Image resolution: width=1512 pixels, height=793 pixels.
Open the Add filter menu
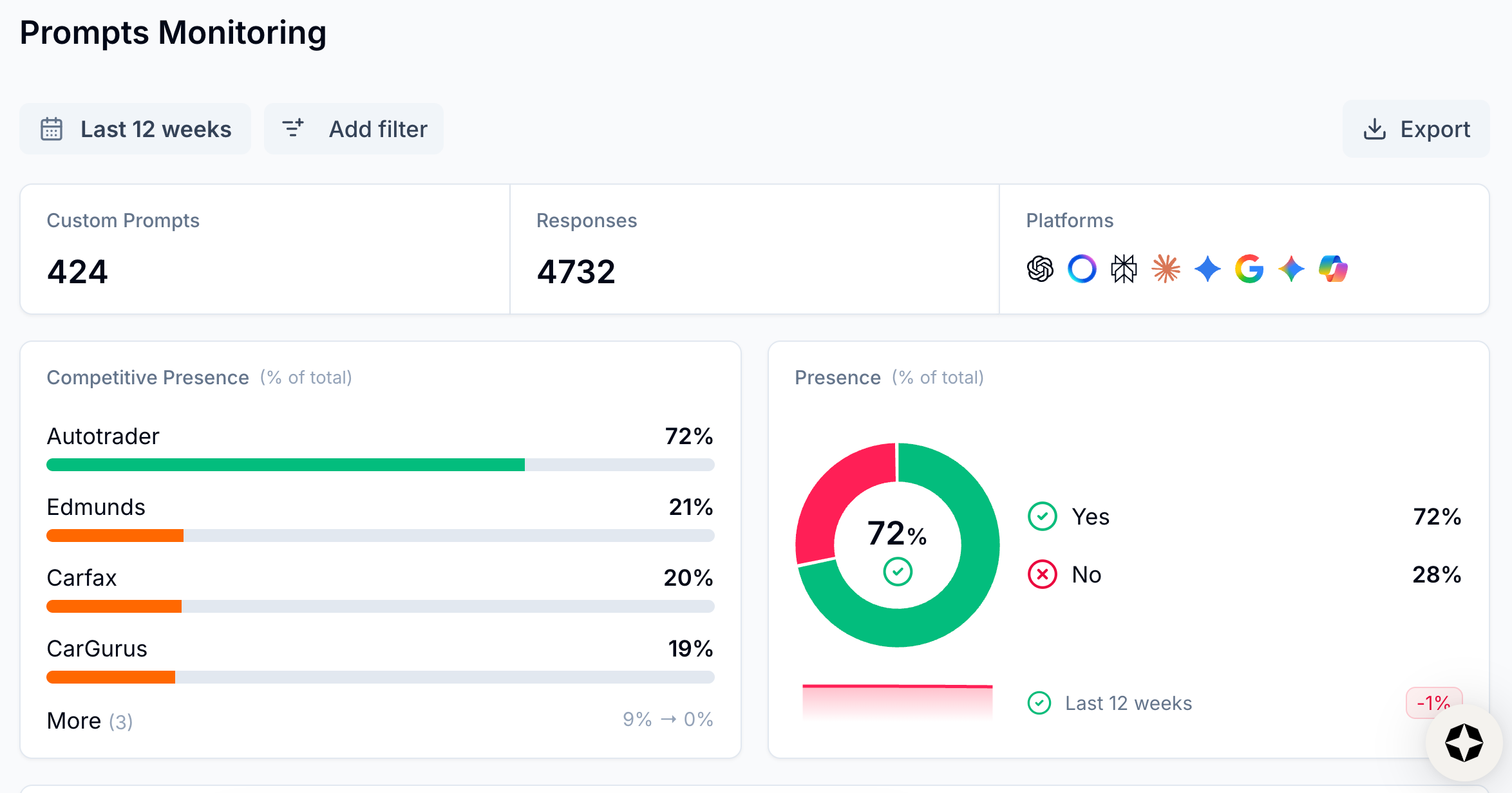354,129
